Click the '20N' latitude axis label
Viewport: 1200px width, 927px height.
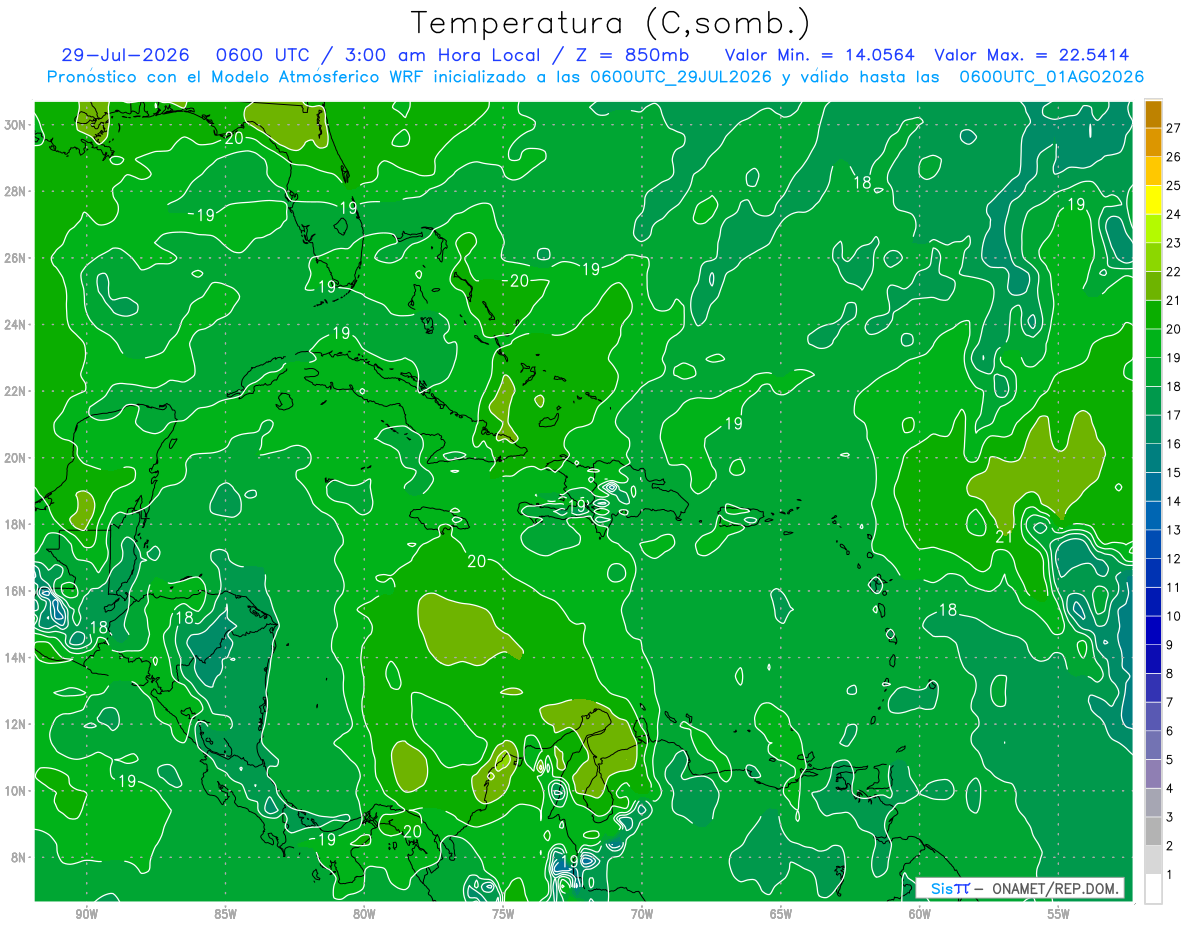[x=15, y=458]
